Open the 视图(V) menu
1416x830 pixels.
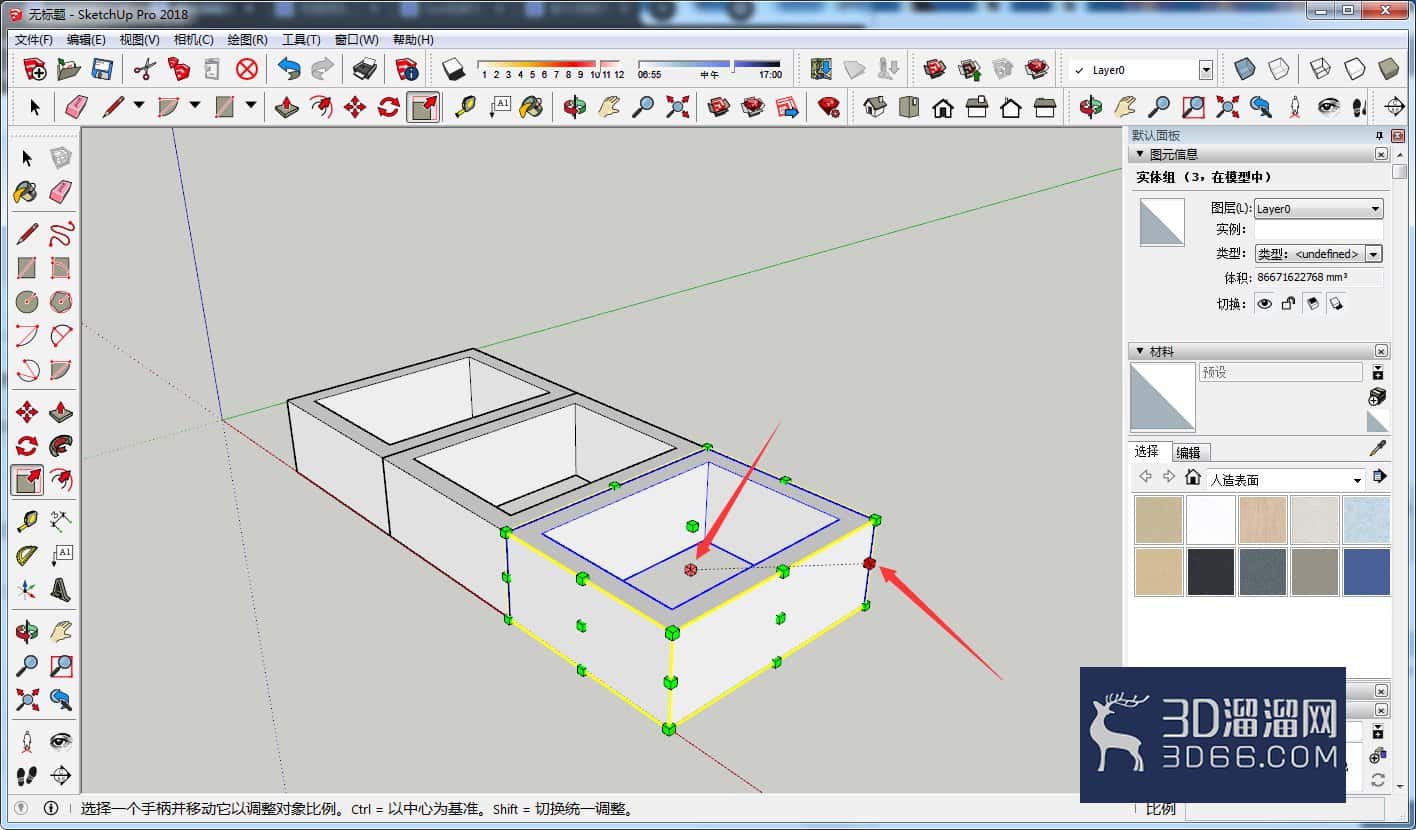(x=140, y=40)
